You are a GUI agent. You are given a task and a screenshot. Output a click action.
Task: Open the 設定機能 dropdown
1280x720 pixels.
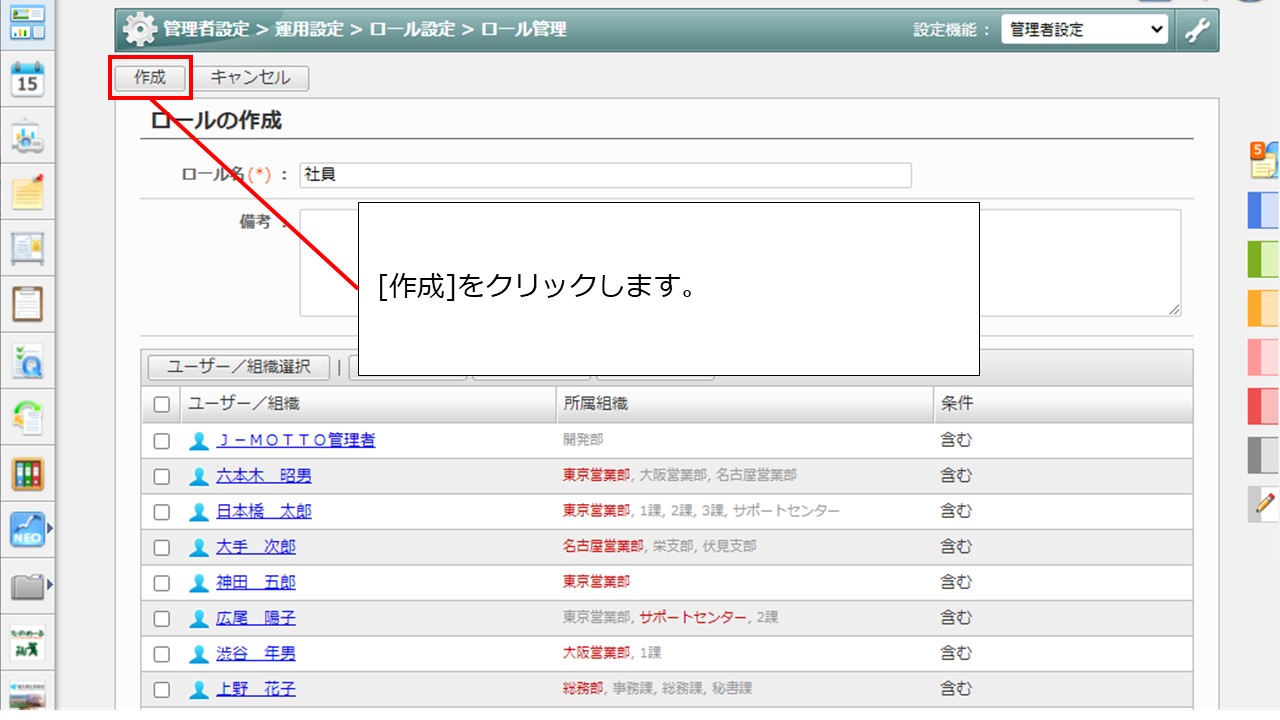(x=1084, y=30)
